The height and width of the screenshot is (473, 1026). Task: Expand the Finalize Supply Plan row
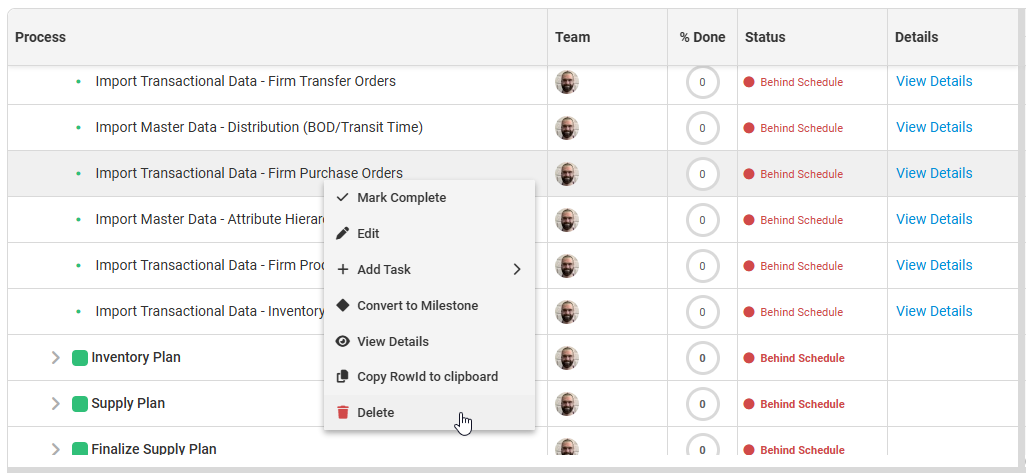click(x=56, y=449)
